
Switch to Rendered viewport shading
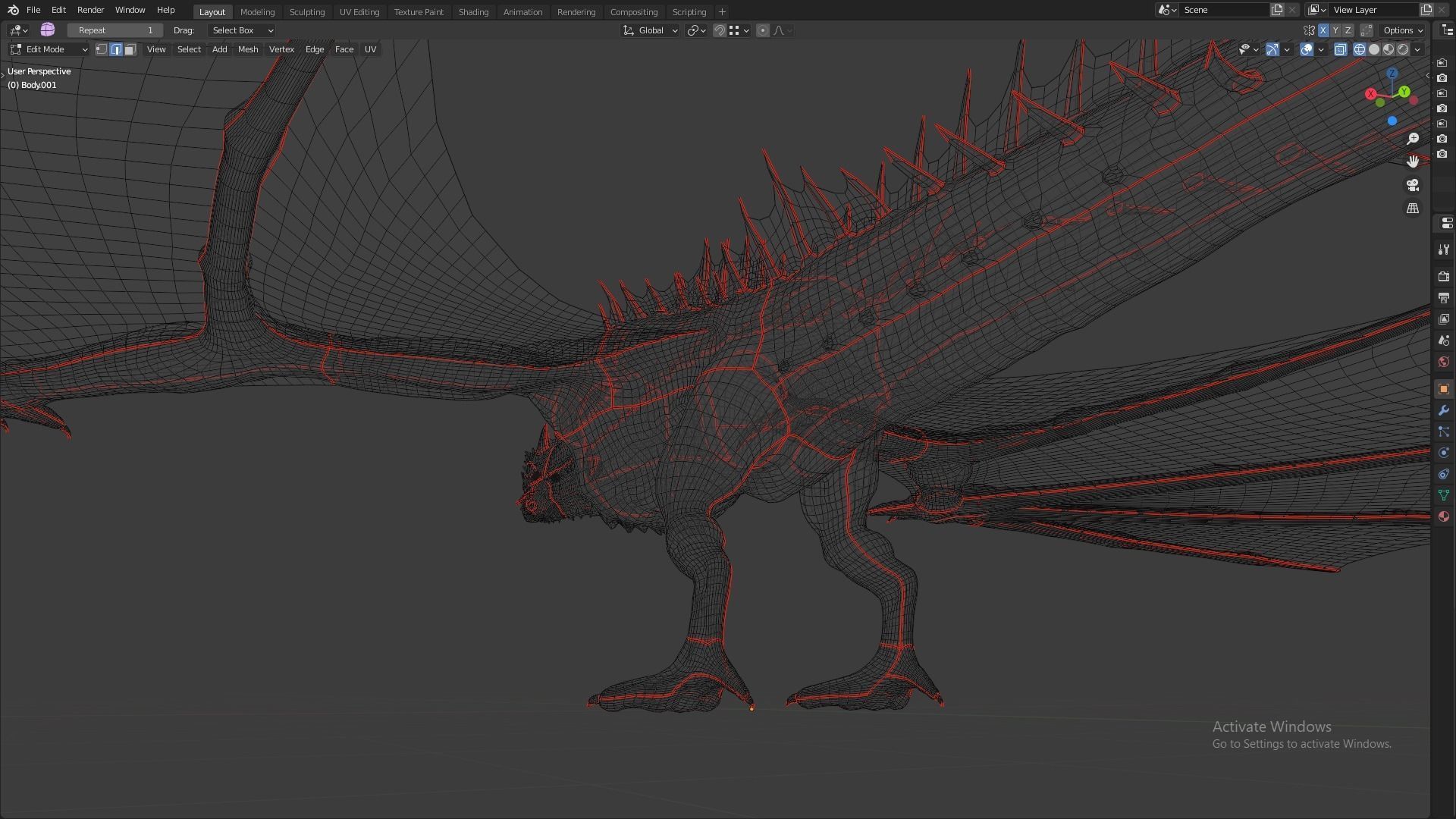[x=1403, y=49]
